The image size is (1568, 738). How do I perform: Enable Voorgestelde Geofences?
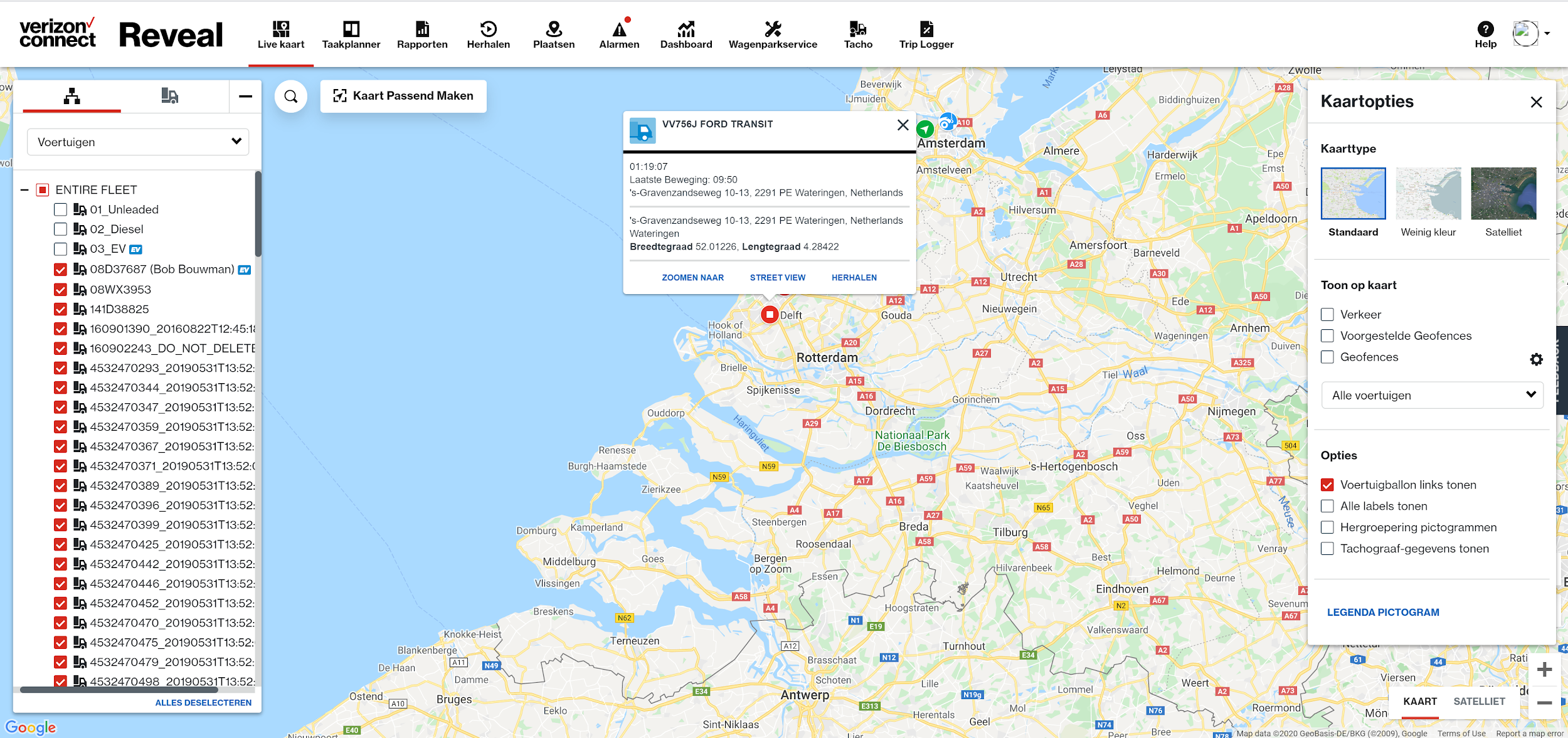pos(1327,335)
